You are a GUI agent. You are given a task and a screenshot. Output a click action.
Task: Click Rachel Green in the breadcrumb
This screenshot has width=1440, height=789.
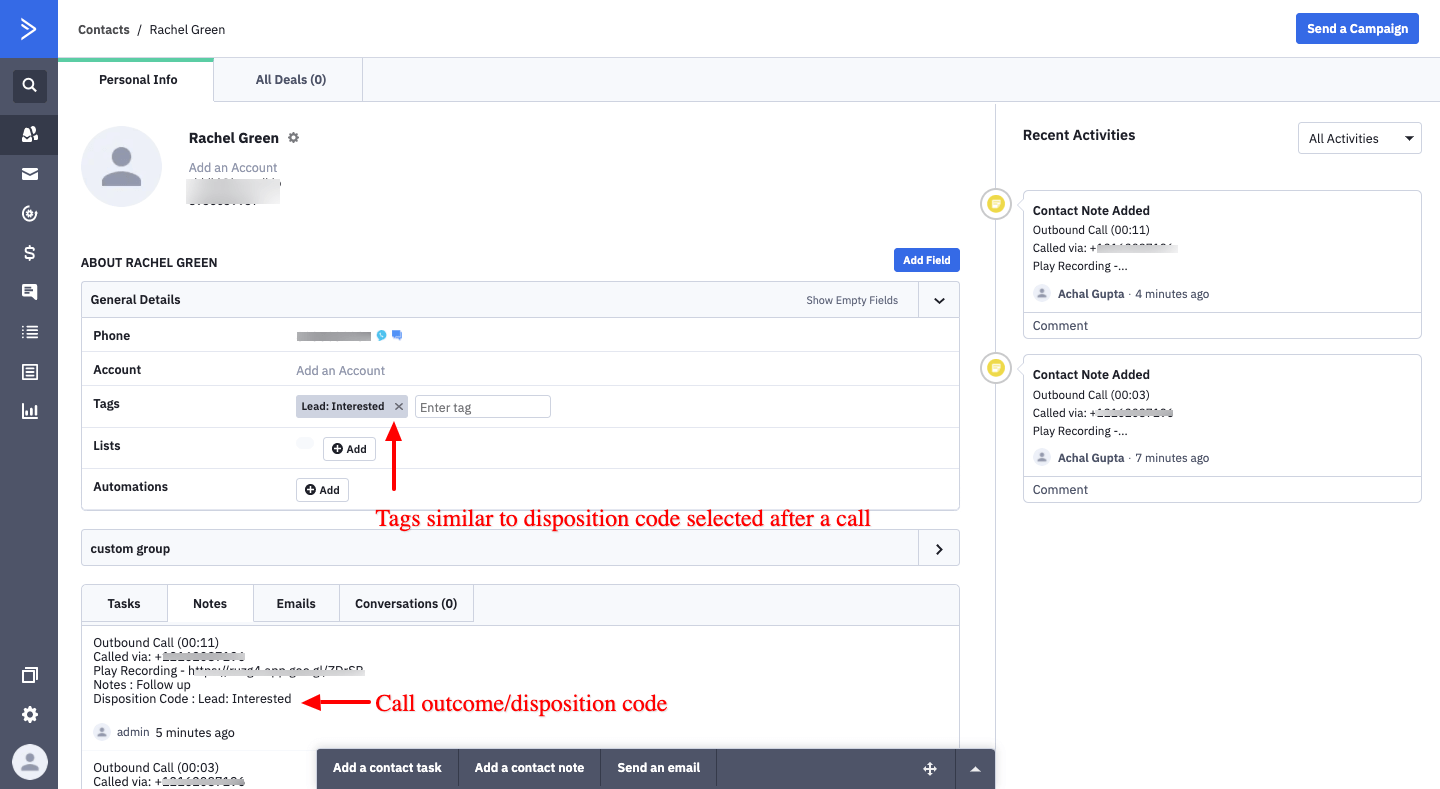[187, 30]
